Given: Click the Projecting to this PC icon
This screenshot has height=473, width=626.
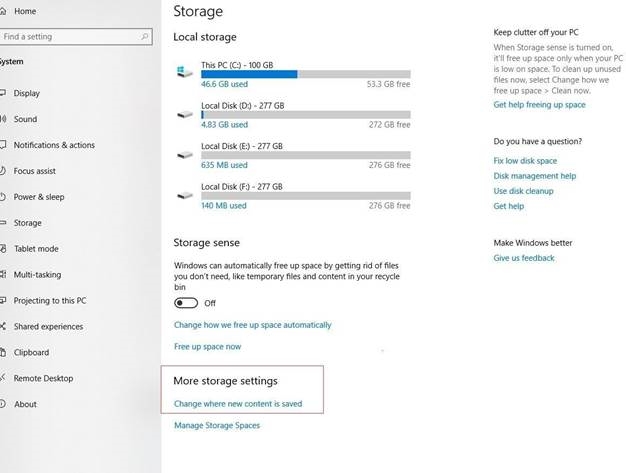Looking at the screenshot, I should 3,301.
